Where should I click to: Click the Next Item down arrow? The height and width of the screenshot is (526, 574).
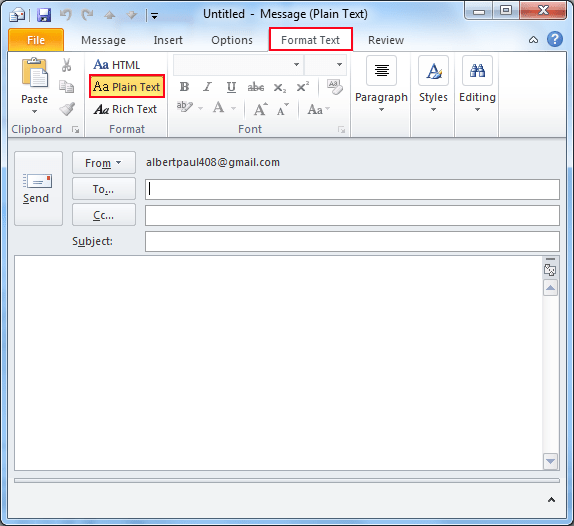(x=131, y=15)
